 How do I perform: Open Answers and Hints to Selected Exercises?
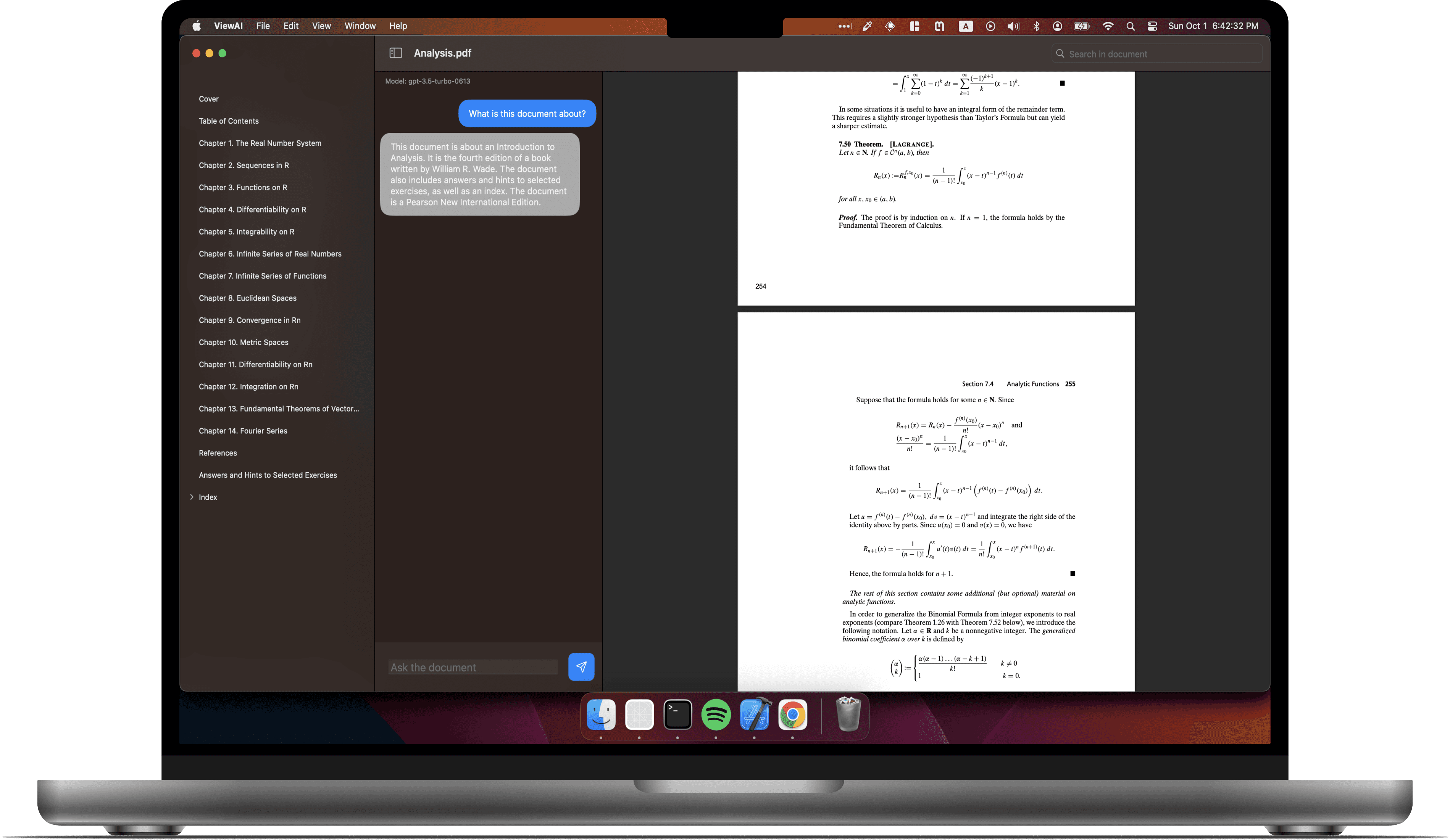tap(268, 475)
